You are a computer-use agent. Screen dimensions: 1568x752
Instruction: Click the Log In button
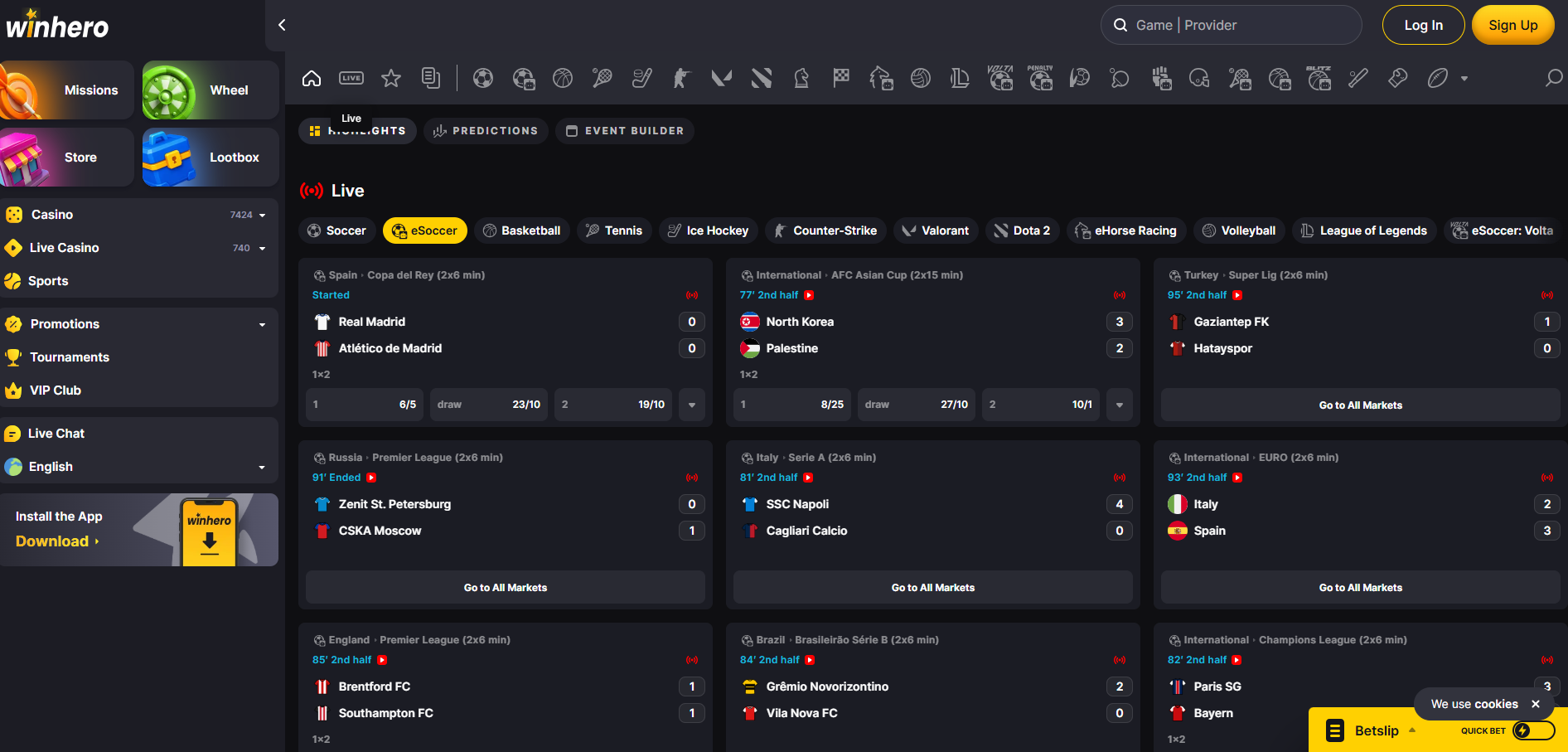1423,25
